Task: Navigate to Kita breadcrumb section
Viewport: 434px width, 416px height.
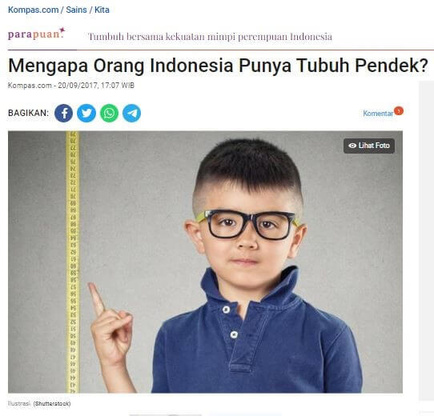Action: pyautogui.click(x=102, y=10)
